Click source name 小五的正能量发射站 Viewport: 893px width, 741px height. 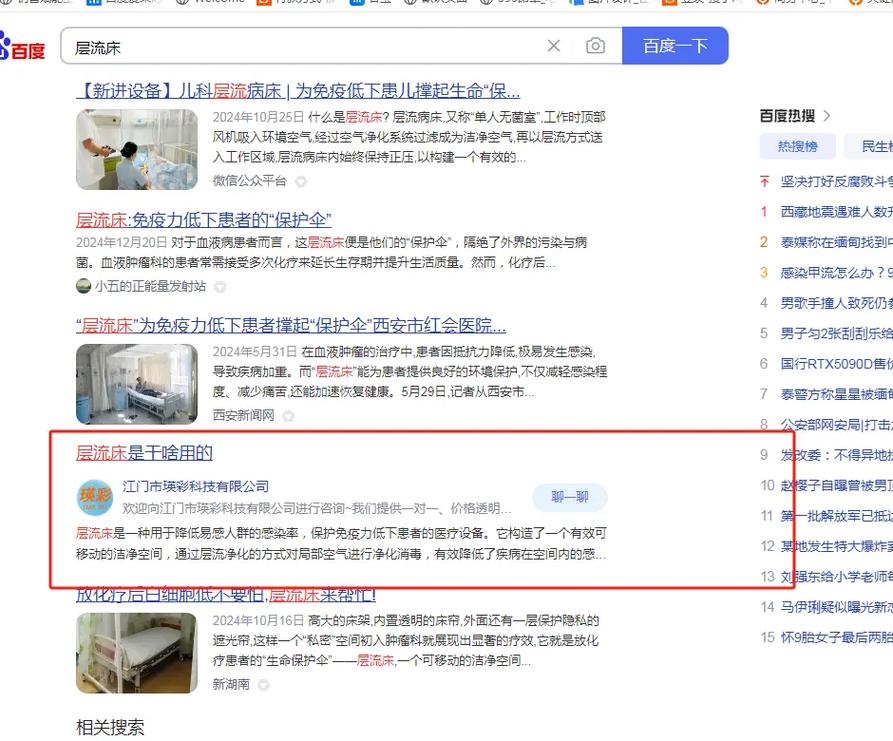(150, 286)
